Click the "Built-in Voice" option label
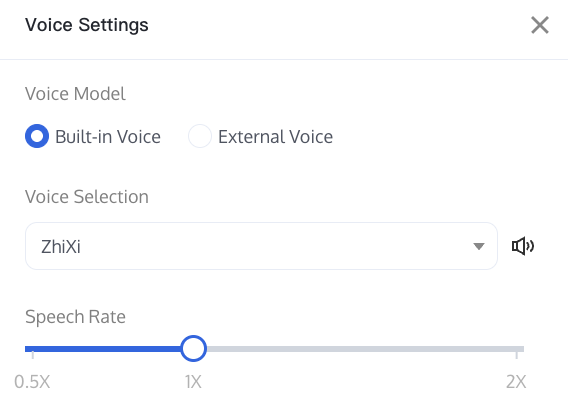The height and width of the screenshot is (412, 568). click(108, 137)
